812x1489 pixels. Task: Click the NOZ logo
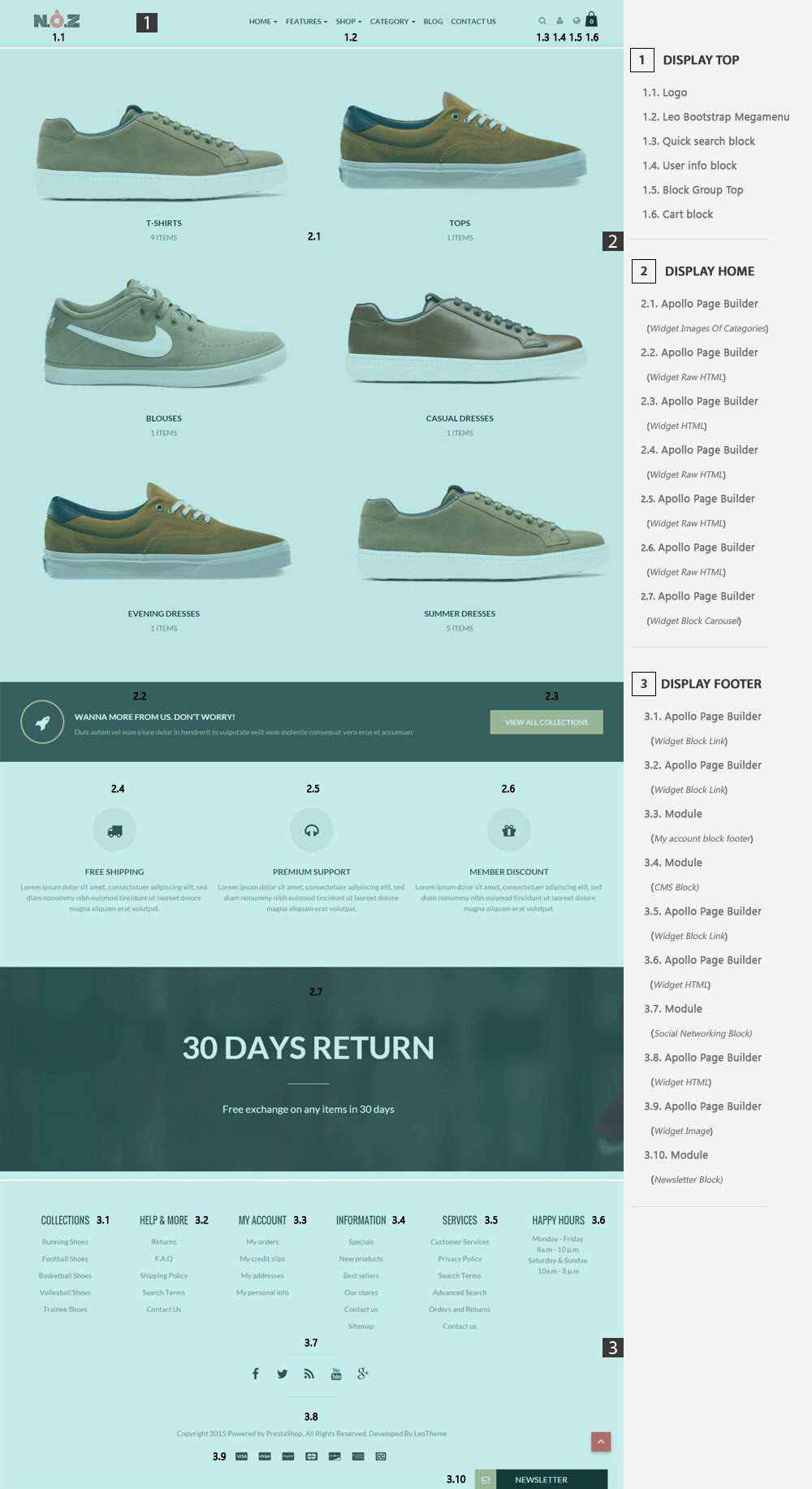tap(57, 20)
